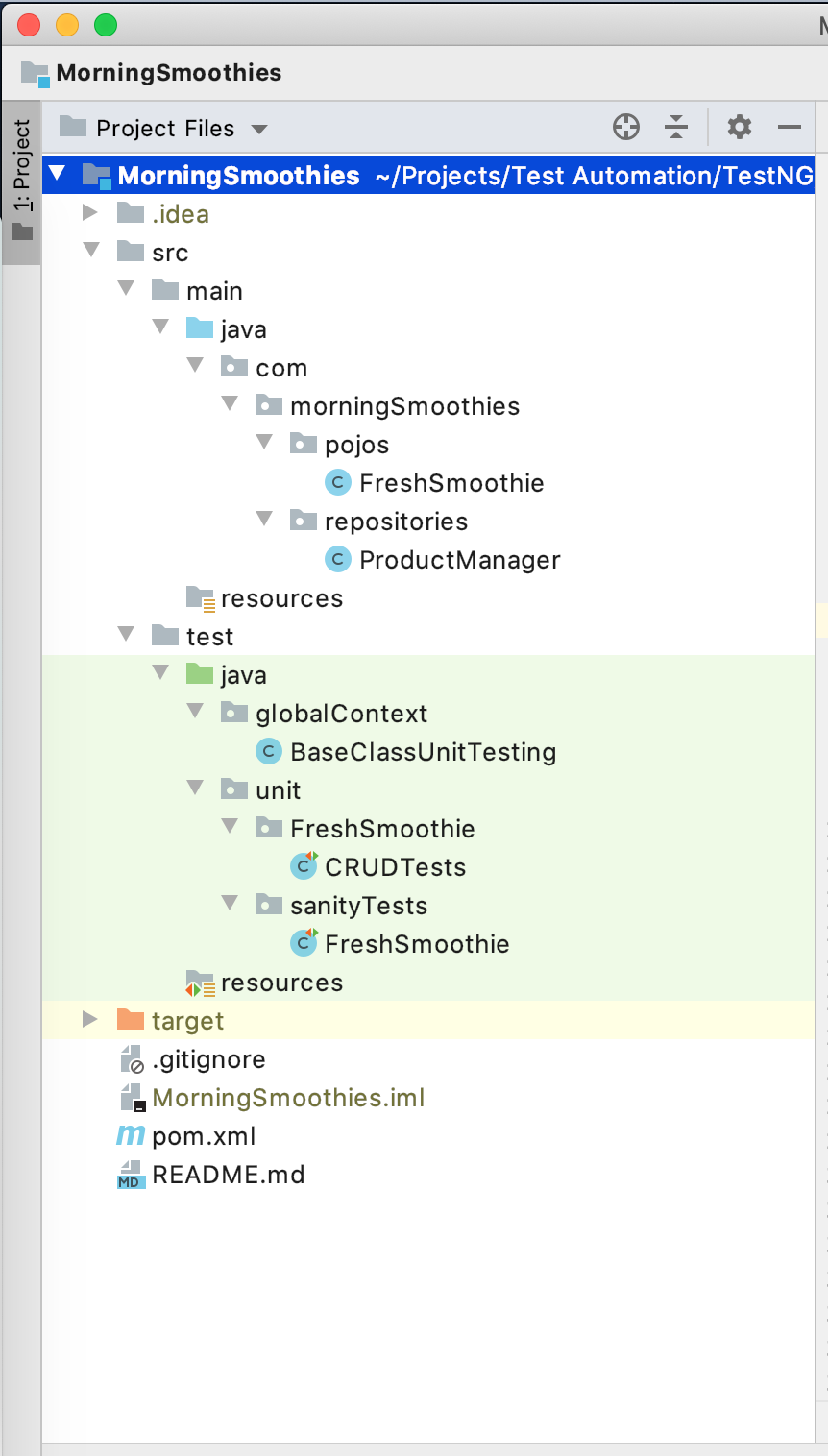
Task: Select MorningSmoothies.iml file
Action: pyautogui.click(x=288, y=1098)
